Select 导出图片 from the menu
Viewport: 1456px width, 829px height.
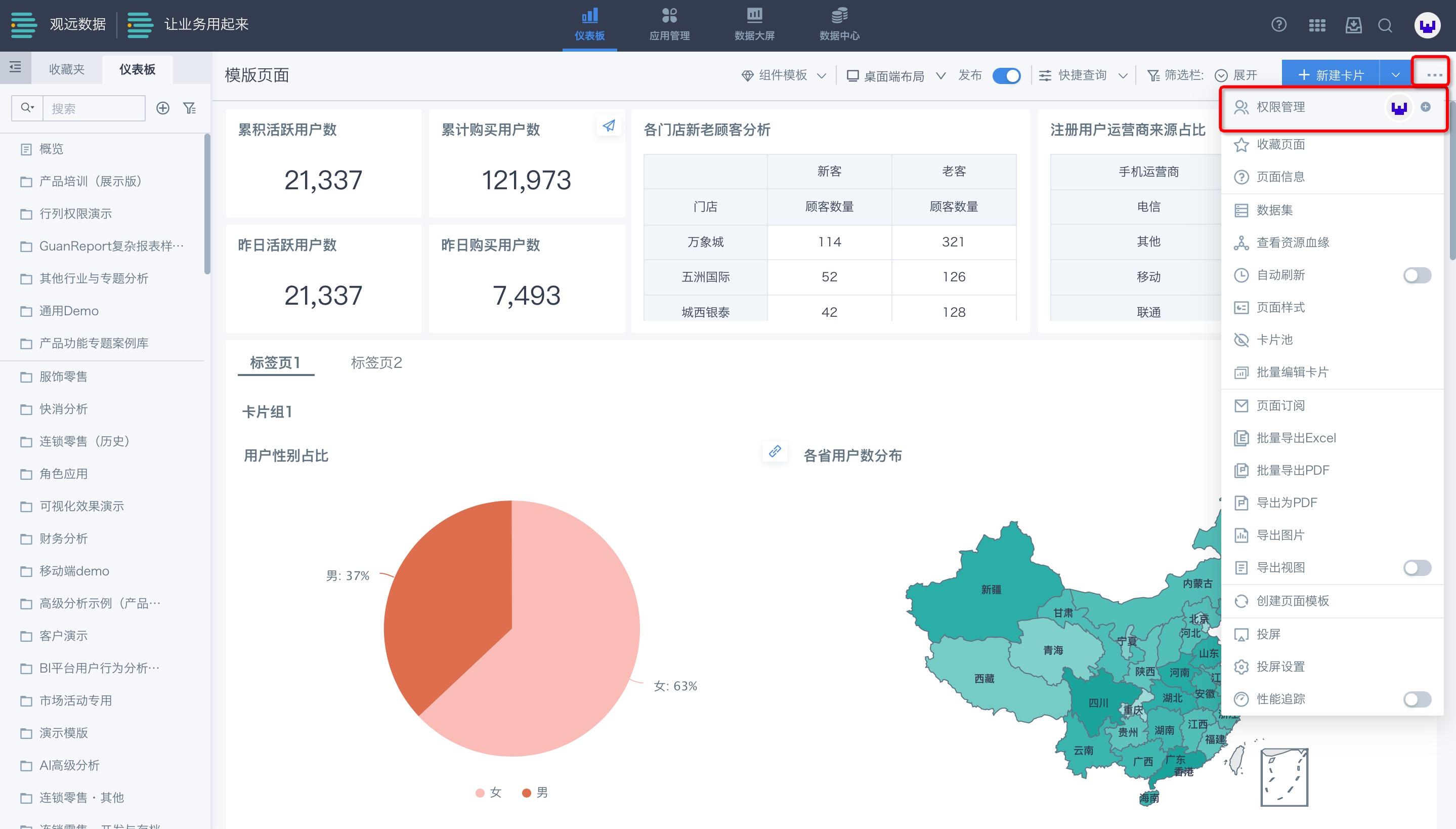coord(1332,535)
